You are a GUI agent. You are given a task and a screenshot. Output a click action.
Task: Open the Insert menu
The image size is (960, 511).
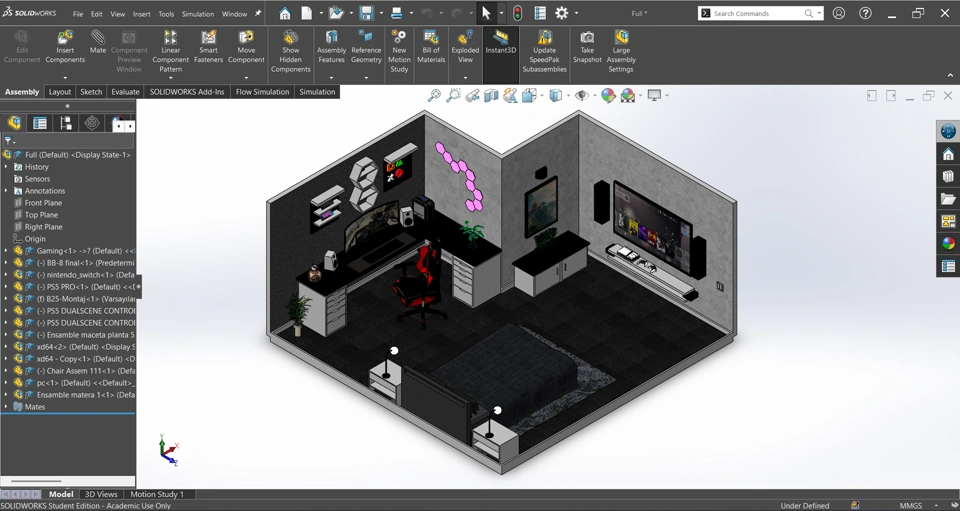(141, 13)
